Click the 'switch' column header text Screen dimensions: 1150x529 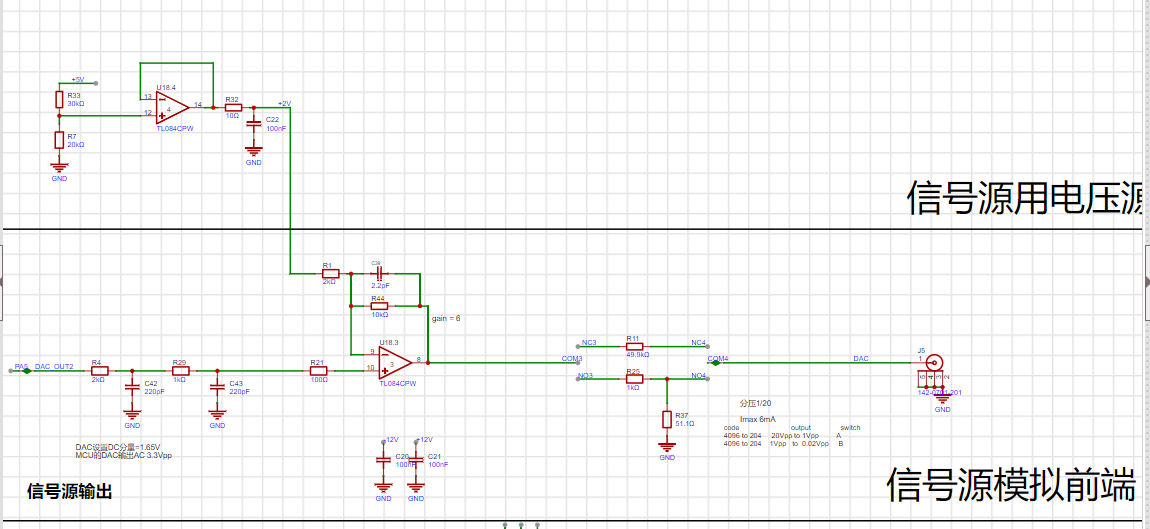(x=850, y=427)
